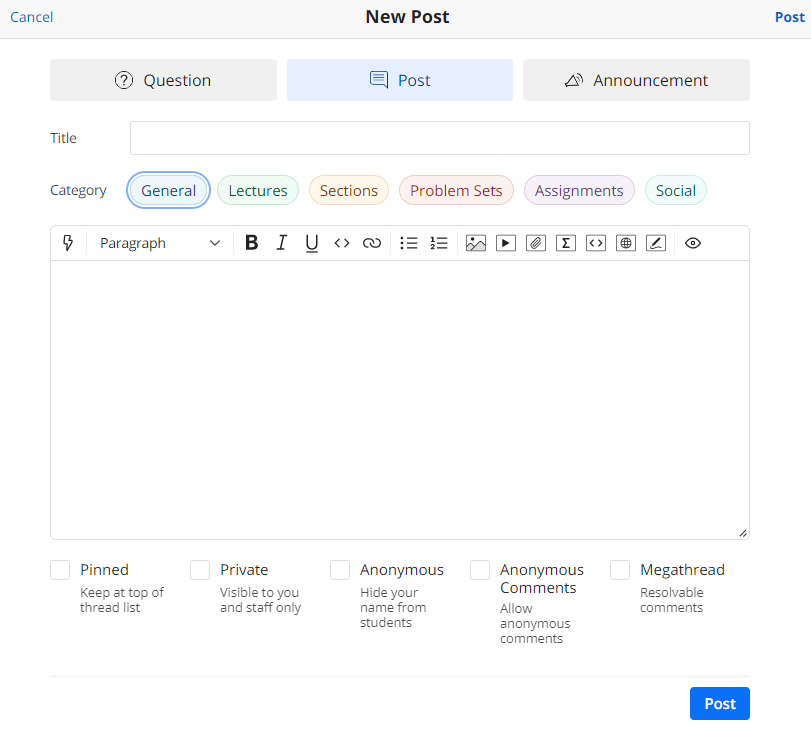Image resolution: width=811 pixels, height=729 pixels.
Task: Attach a file using the paperclip icon
Action: (536, 243)
